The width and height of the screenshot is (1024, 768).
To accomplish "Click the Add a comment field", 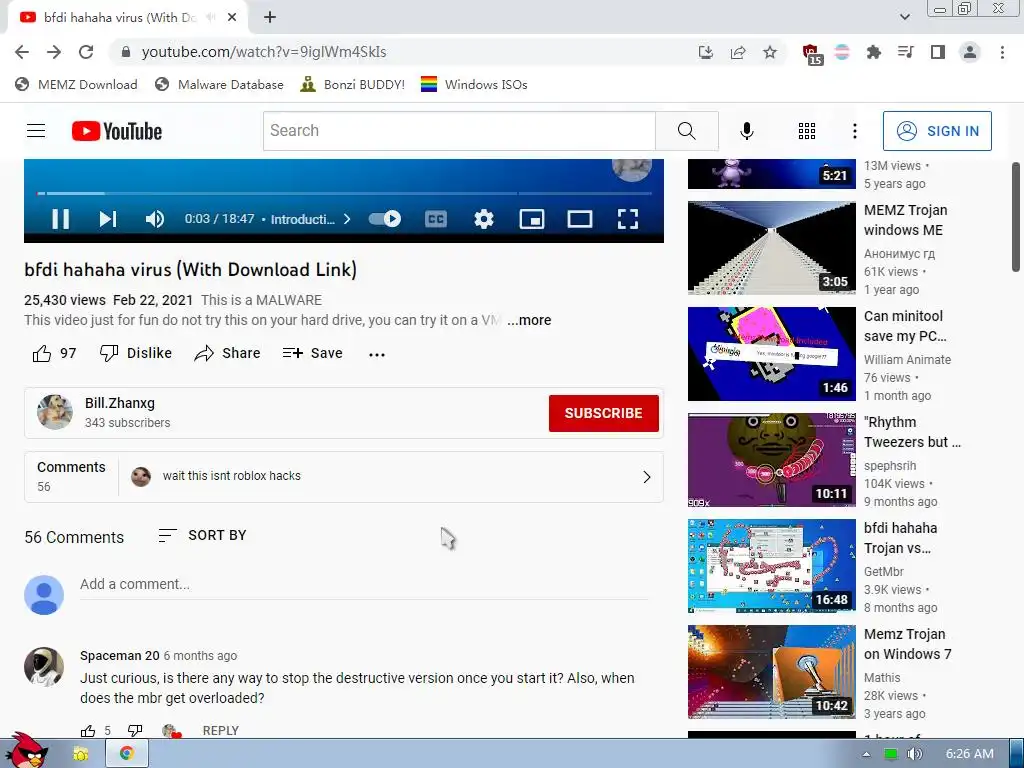I will point(364,584).
